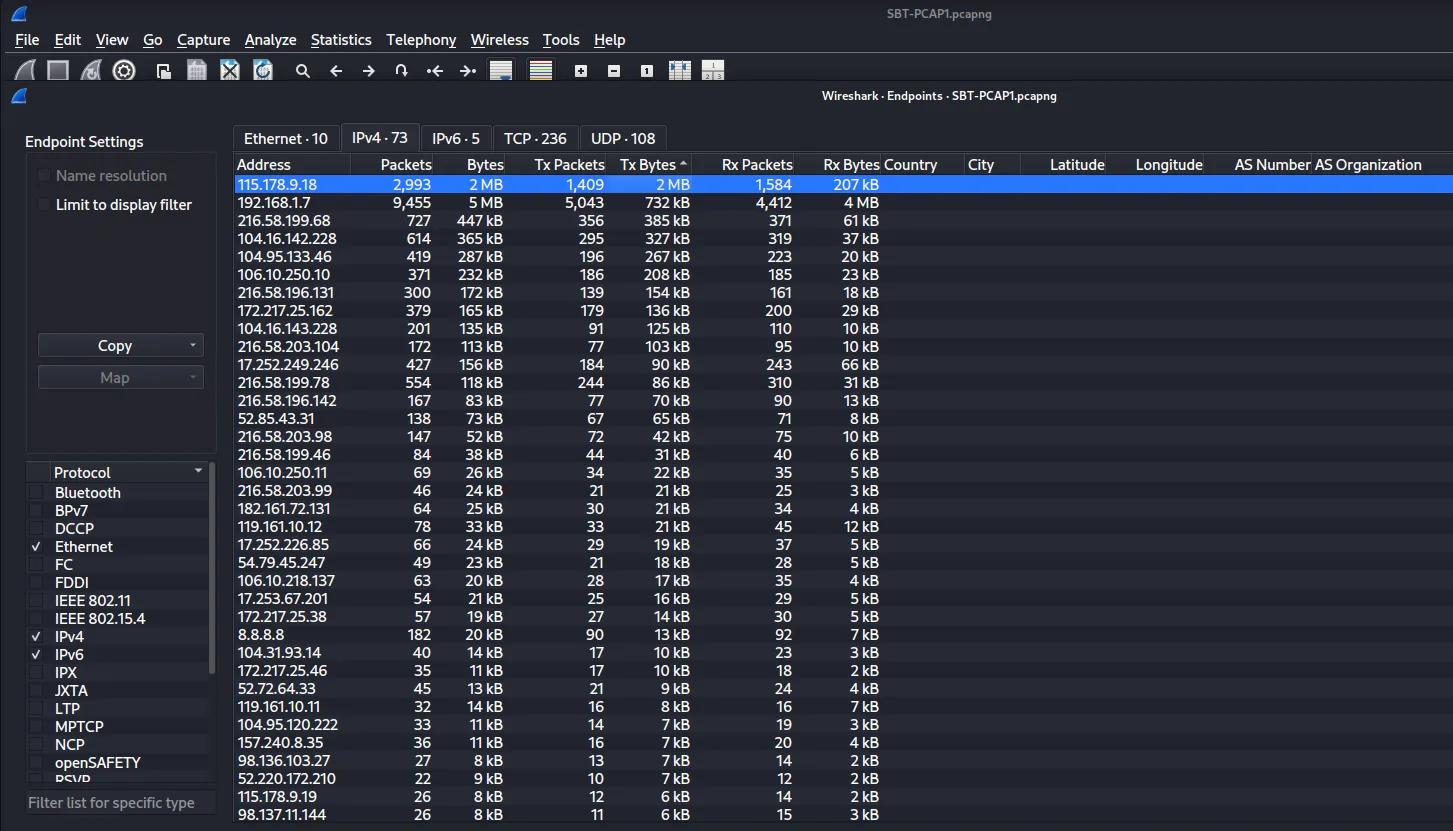Click the Wireshark logo in title bar
This screenshot has height=831, width=1453.
tap(18, 14)
